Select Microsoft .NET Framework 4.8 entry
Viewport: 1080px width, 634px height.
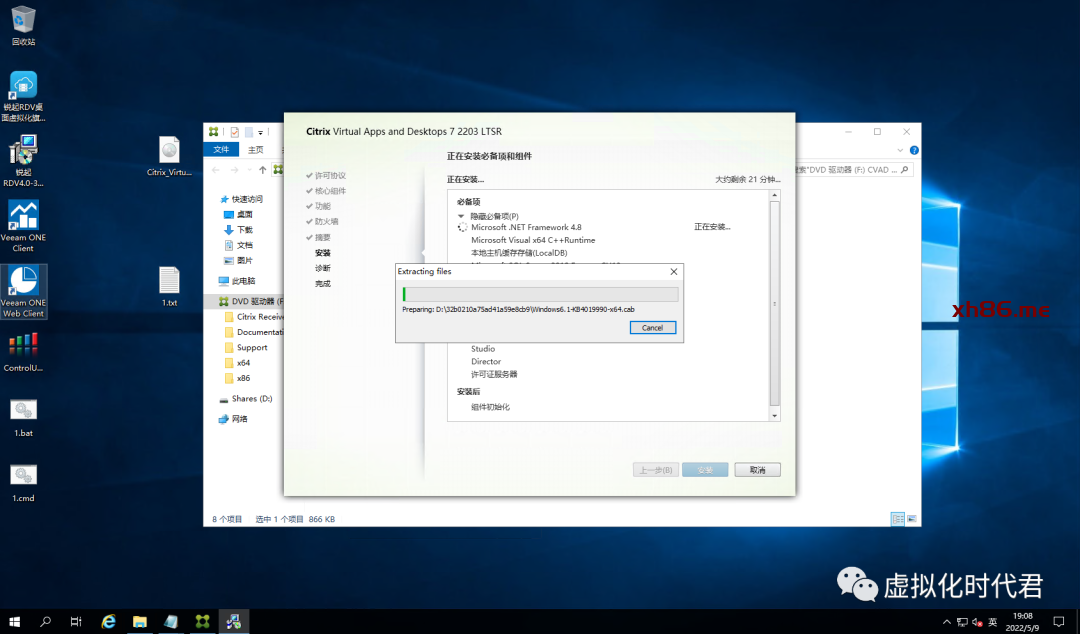pyautogui.click(x=526, y=227)
